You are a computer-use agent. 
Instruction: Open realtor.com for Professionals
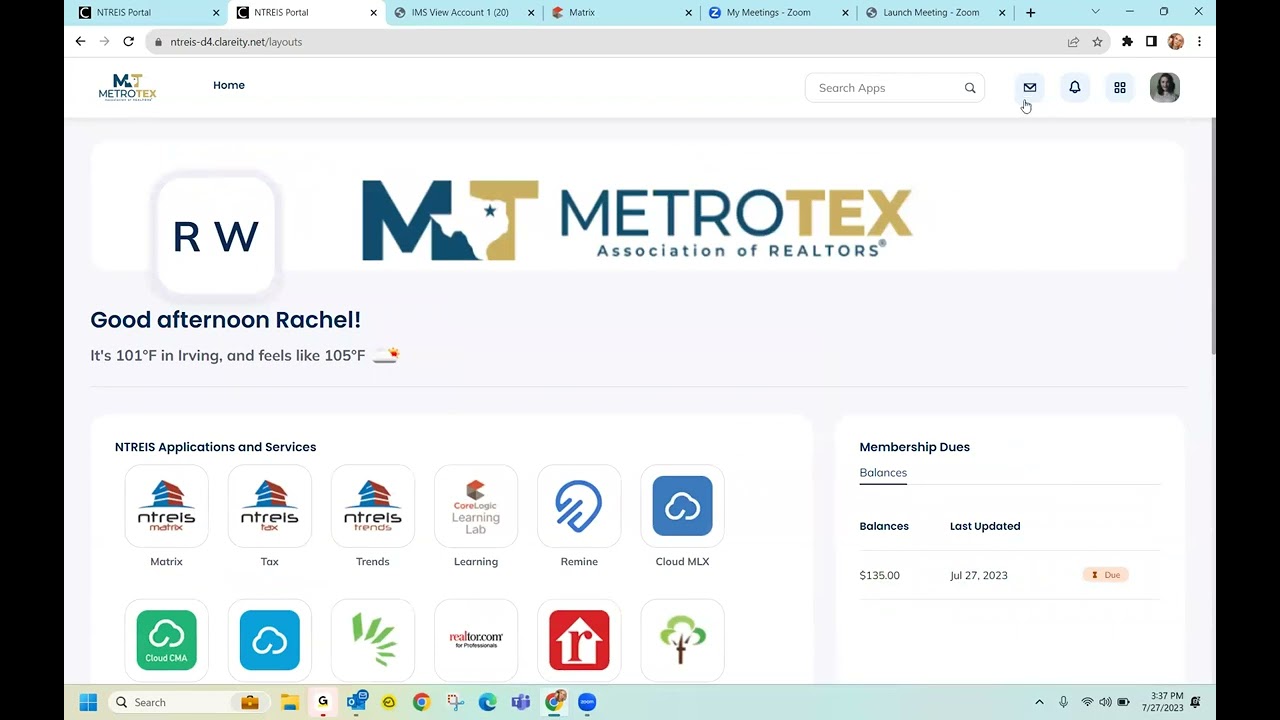point(476,640)
